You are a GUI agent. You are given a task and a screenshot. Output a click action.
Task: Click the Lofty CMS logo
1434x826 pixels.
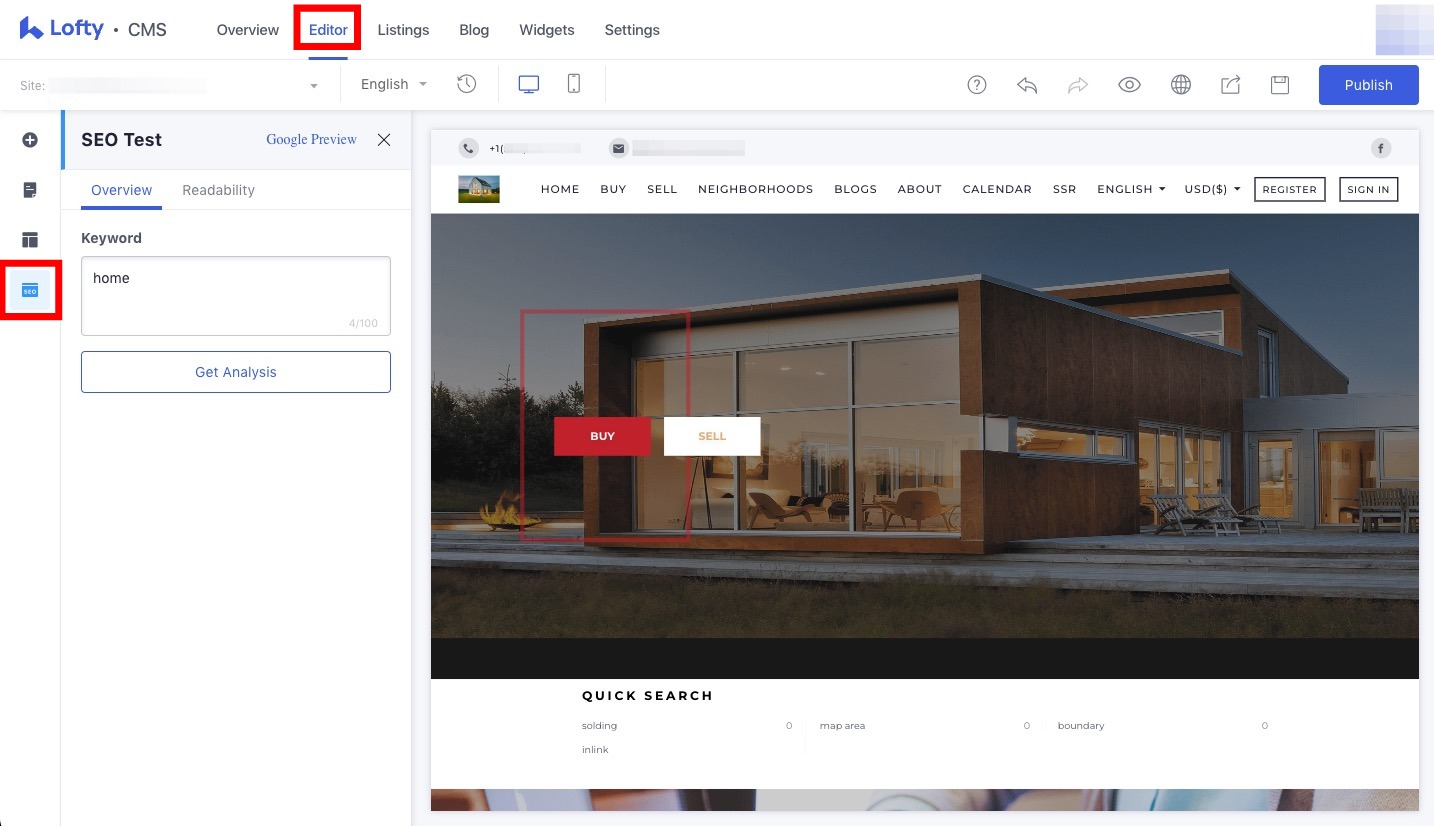pos(93,29)
